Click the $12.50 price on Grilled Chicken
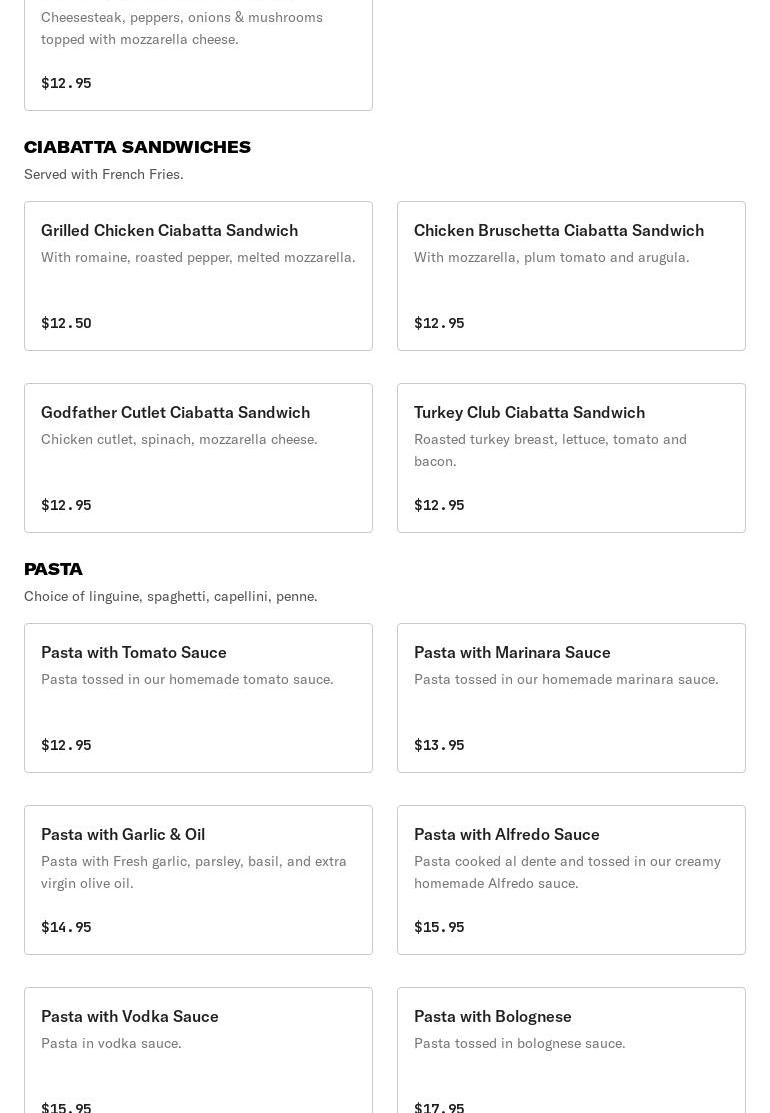 coord(66,323)
